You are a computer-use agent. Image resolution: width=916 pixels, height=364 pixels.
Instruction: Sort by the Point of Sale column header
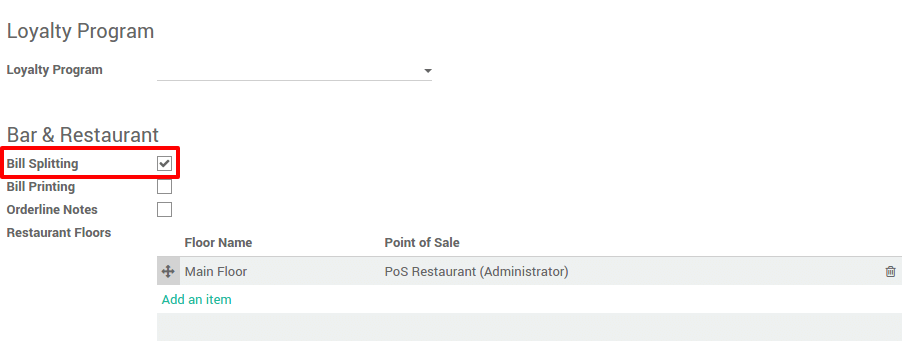coord(422,242)
